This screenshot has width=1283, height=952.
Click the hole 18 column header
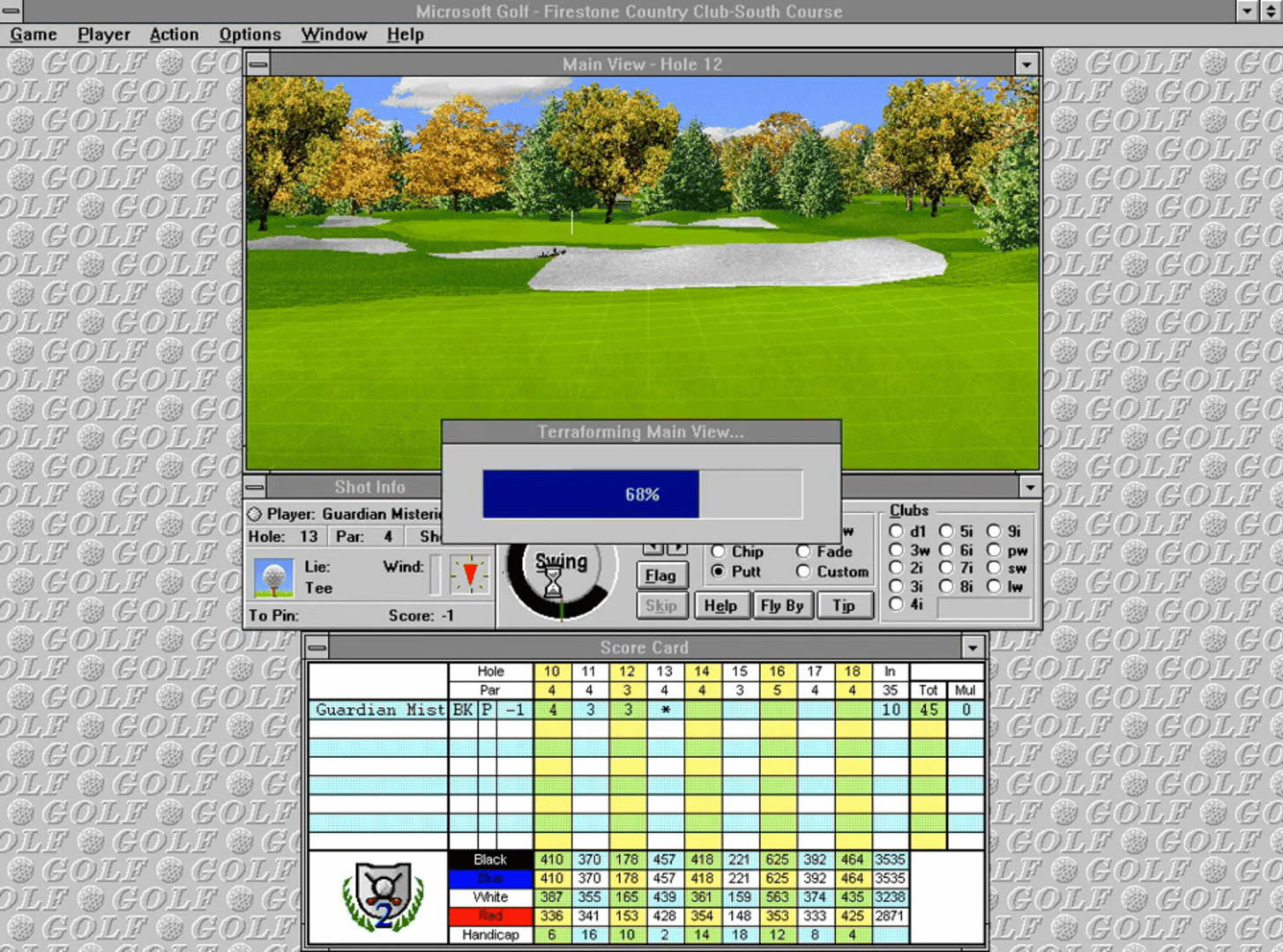click(x=852, y=672)
